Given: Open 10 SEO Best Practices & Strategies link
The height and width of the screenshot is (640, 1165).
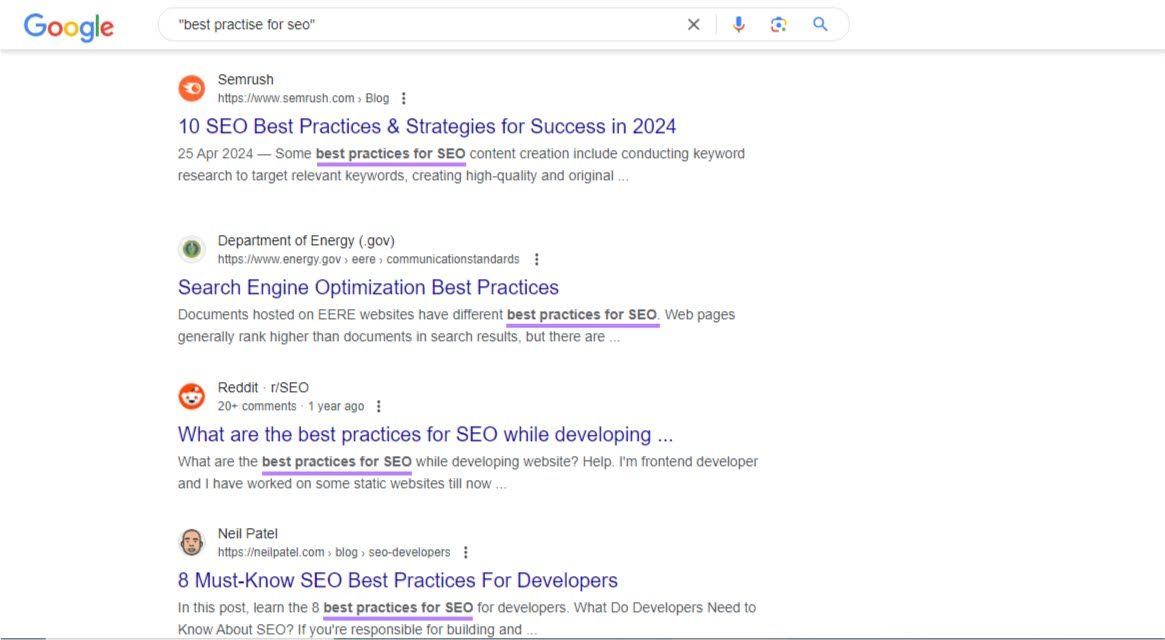Looking at the screenshot, I should click(426, 126).
